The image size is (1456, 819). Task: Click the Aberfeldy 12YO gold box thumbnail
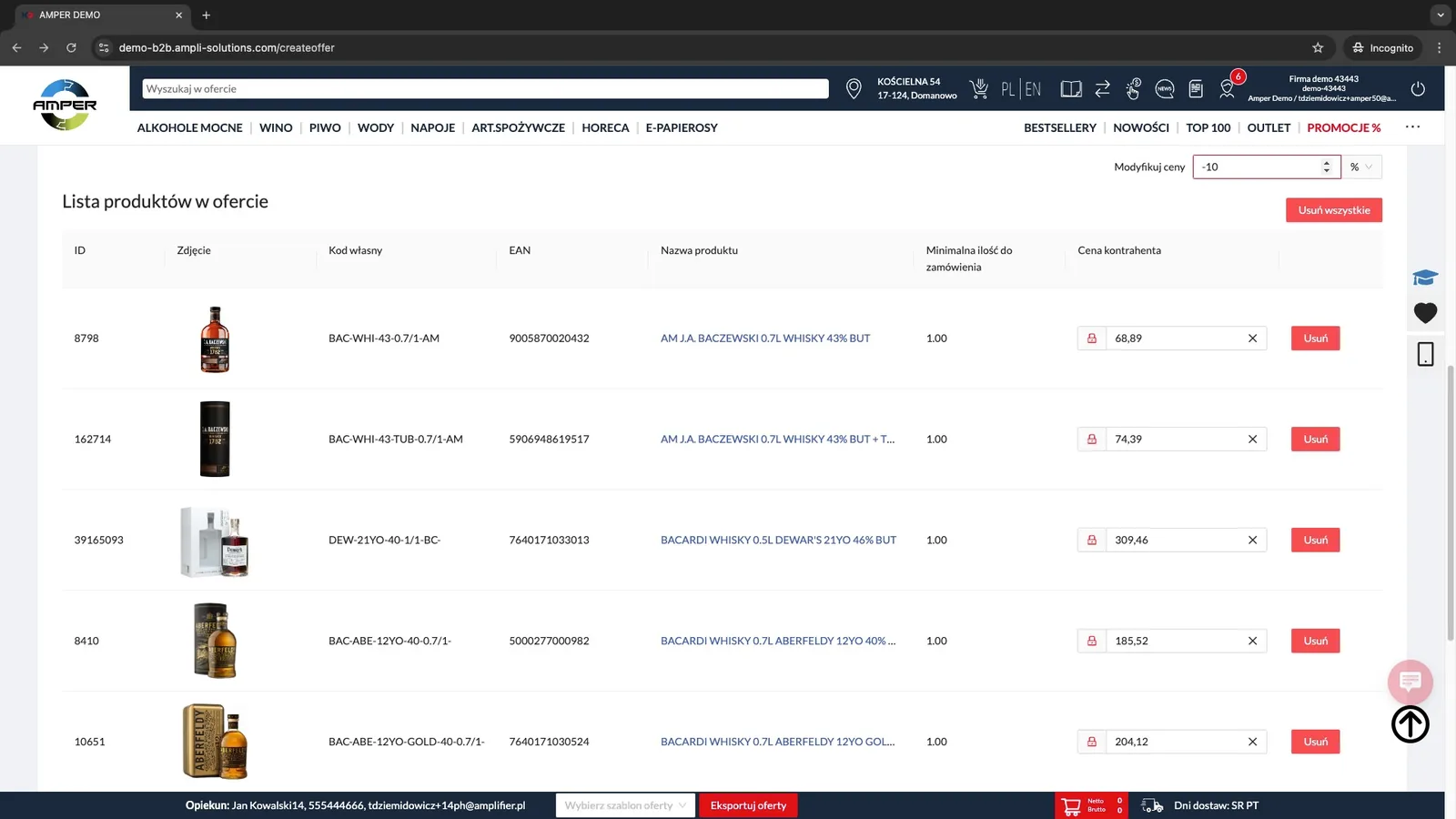click(215, 742)
